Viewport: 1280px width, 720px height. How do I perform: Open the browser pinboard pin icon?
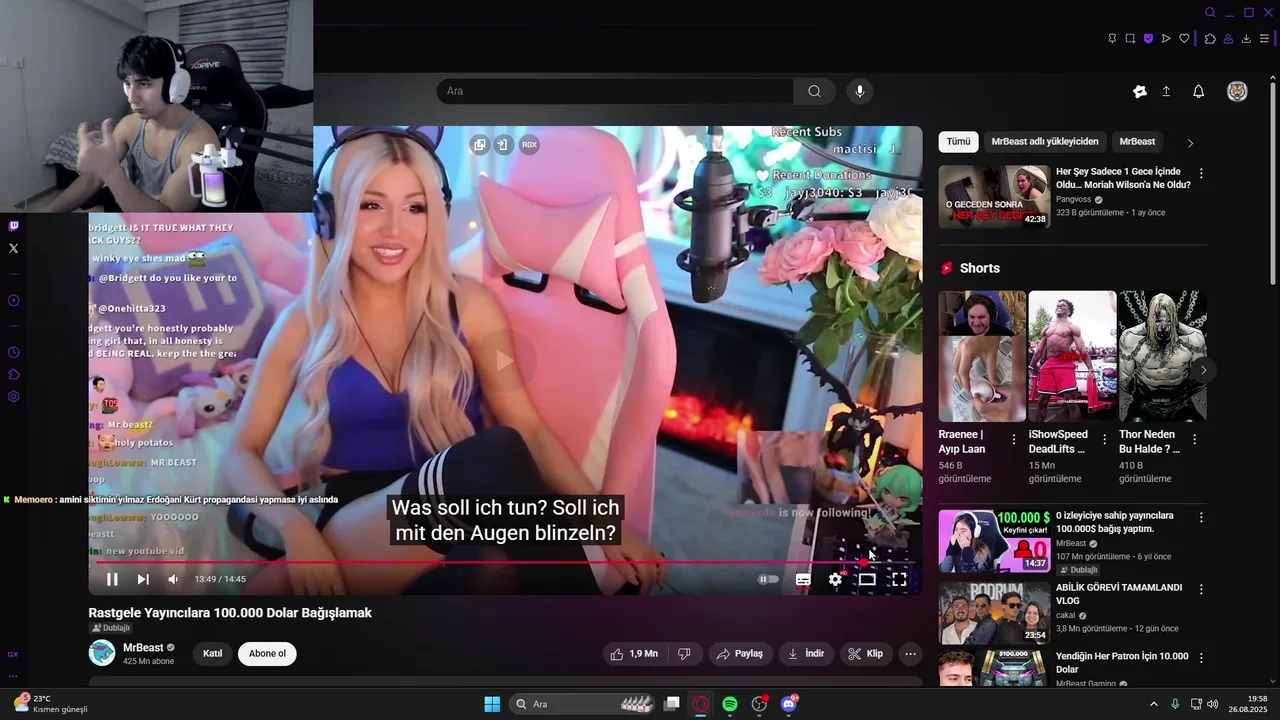pos(1112,39)
